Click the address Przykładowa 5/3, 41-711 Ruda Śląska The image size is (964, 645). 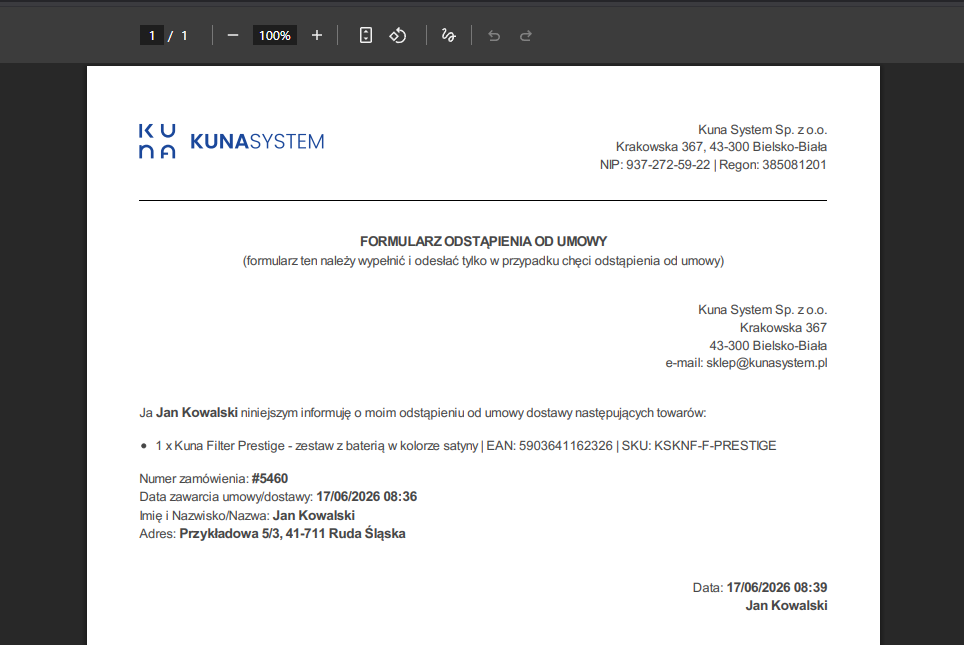[x=292, y=534]
